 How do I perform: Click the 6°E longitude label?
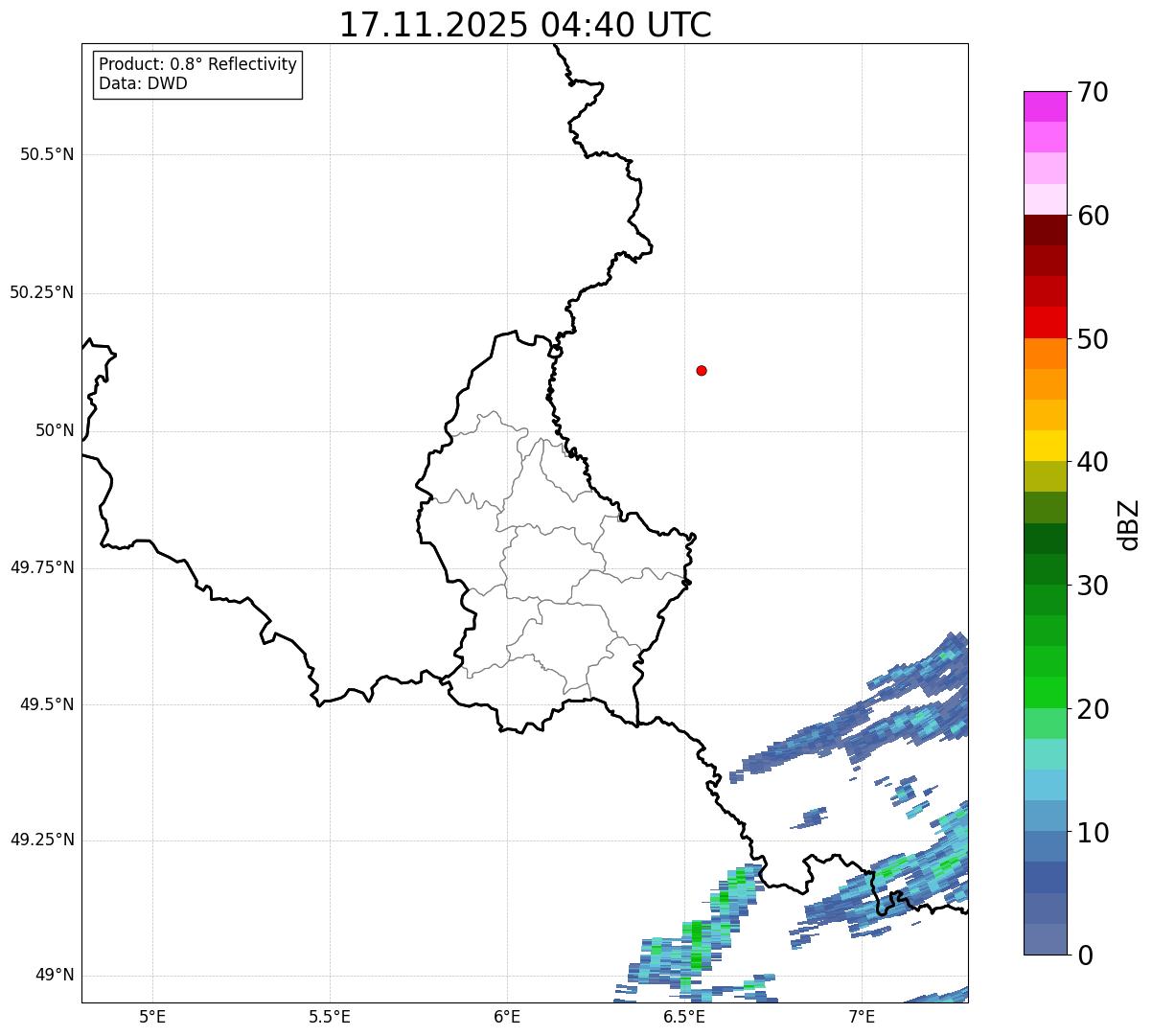point(507,1016)
